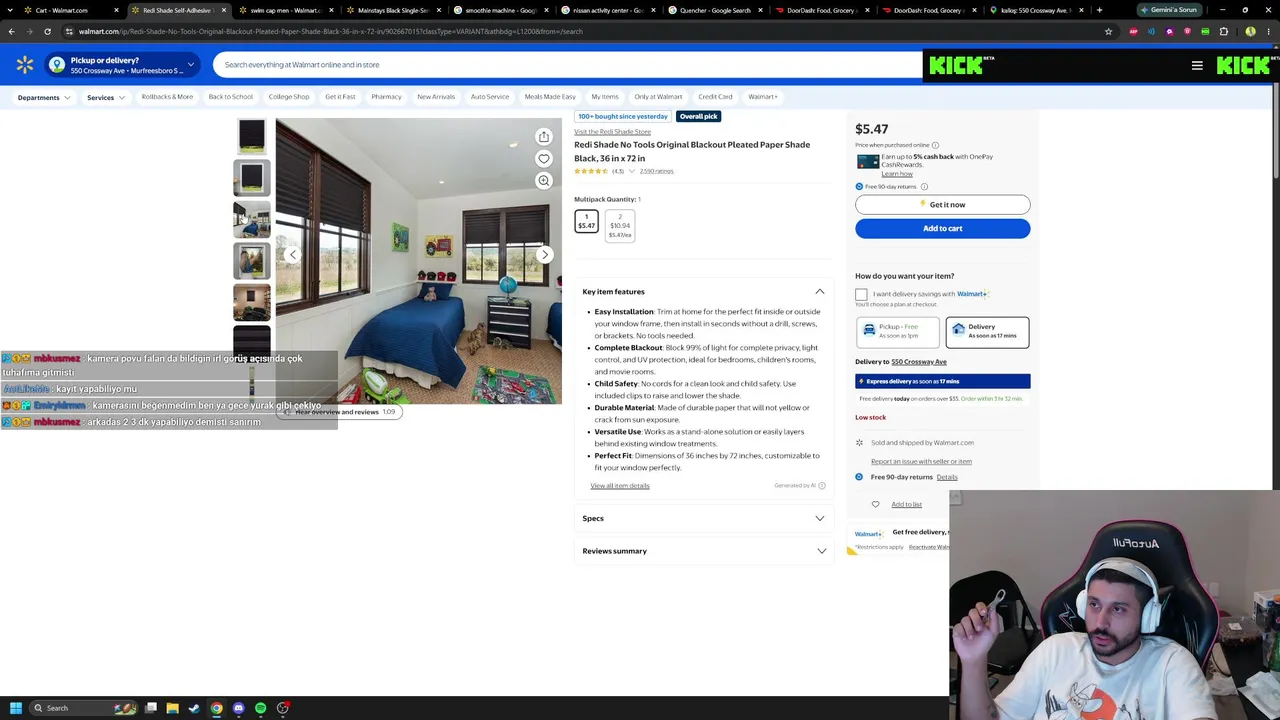Screen dimensions: 1280x720
Task: Open the Kick overlay hamburger menu
Action: click(x=1197, y=66)
